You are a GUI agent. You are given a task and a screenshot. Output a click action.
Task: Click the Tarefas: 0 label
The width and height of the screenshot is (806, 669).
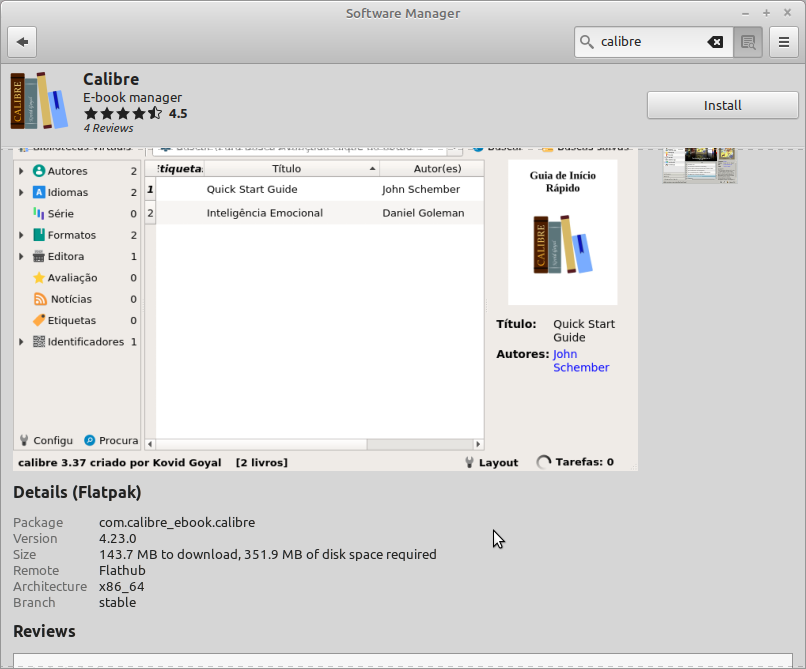click(584, 462)
